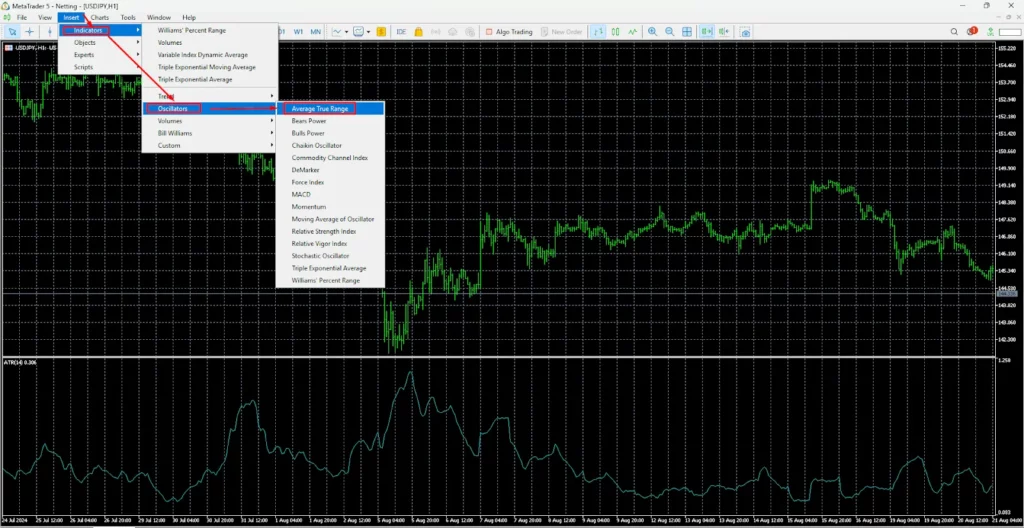Image resolution: width=1024 pixels, height=528 pixels.
Task: Open the Help menu
Action: coord(189,18)
